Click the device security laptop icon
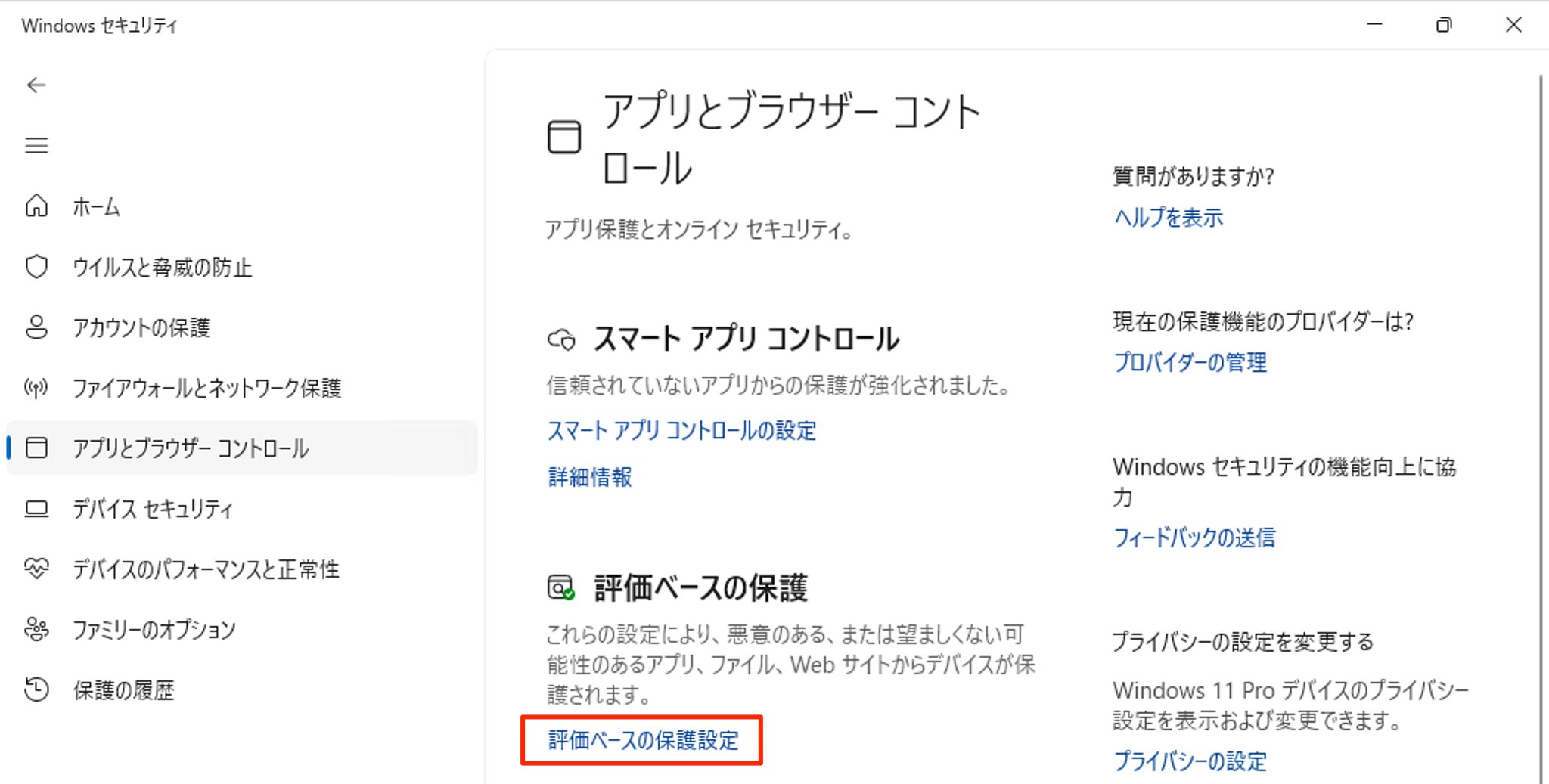Viewport: 1549px width, 784px height. [x=36, y=509]
